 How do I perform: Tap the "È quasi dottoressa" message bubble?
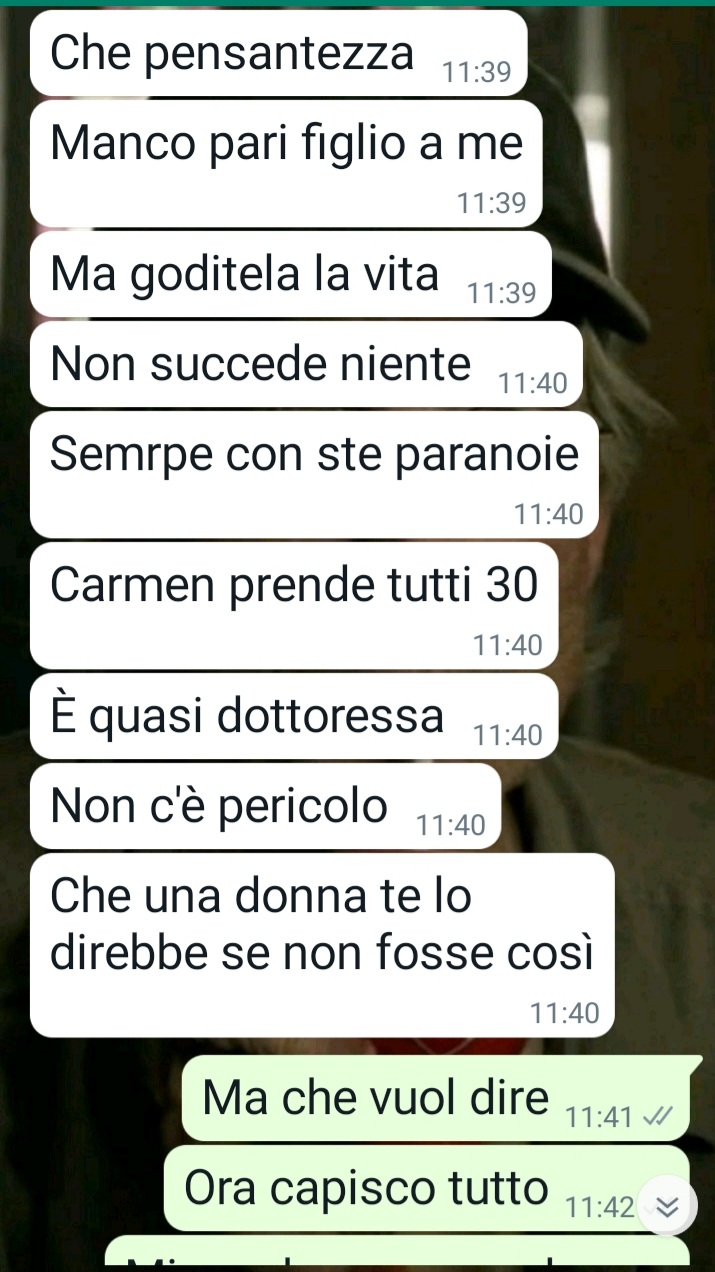click(294, 716)
